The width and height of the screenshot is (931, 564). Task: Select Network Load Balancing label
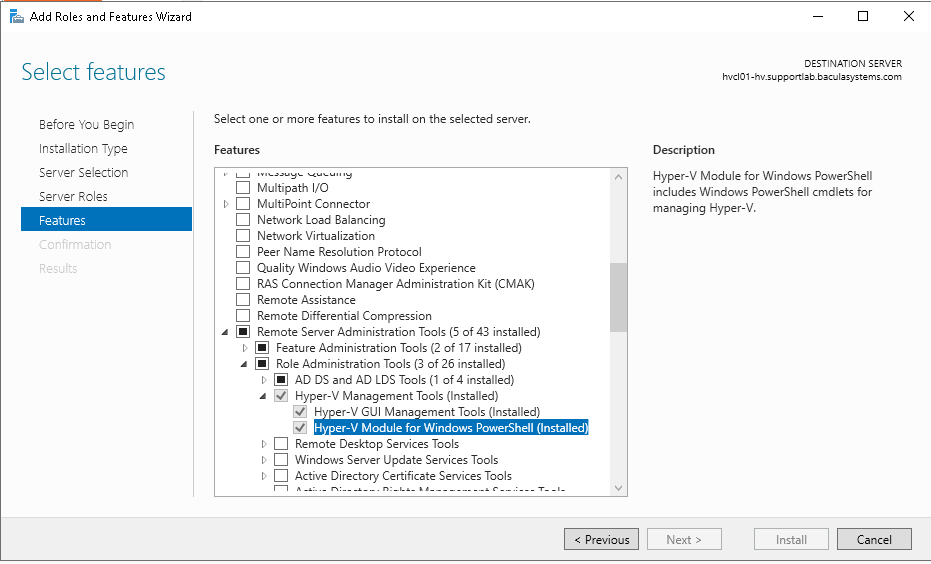pyautogui.click(x=321, y=220)
